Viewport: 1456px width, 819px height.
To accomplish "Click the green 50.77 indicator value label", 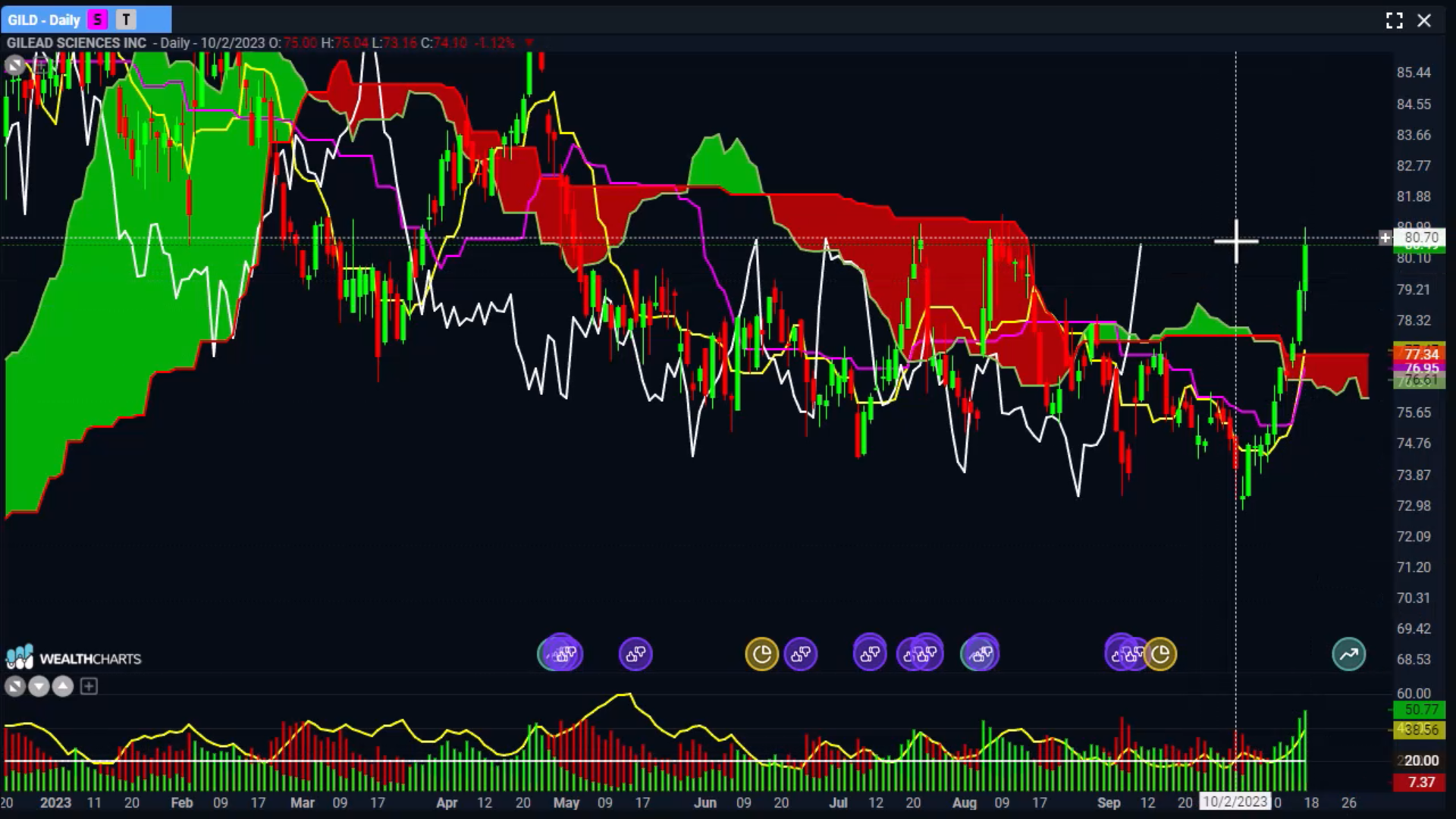I will pos(1420,710).
